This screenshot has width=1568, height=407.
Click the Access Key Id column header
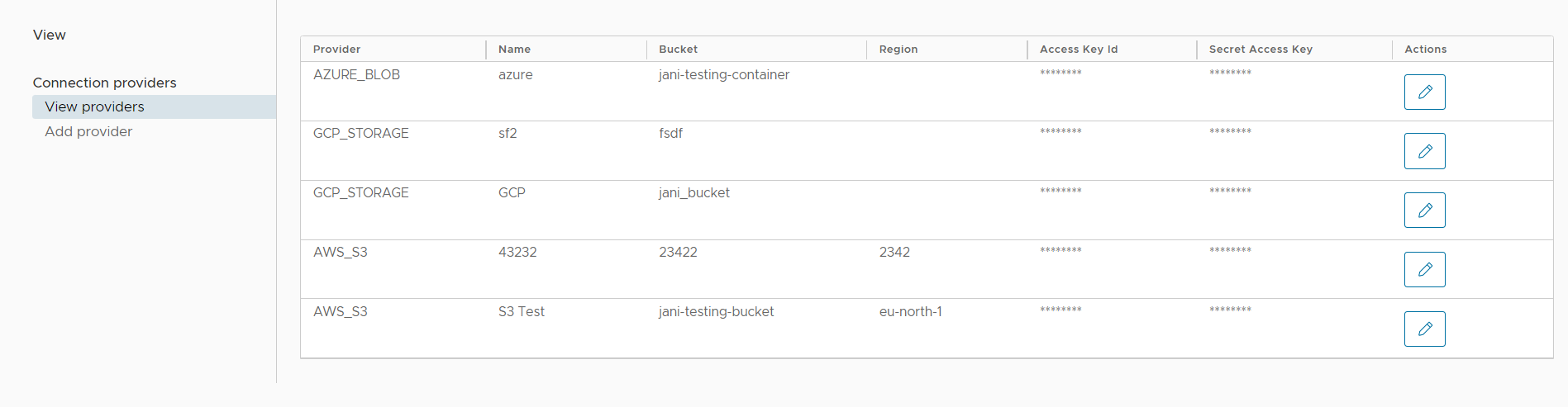(x=1079, y=50)
